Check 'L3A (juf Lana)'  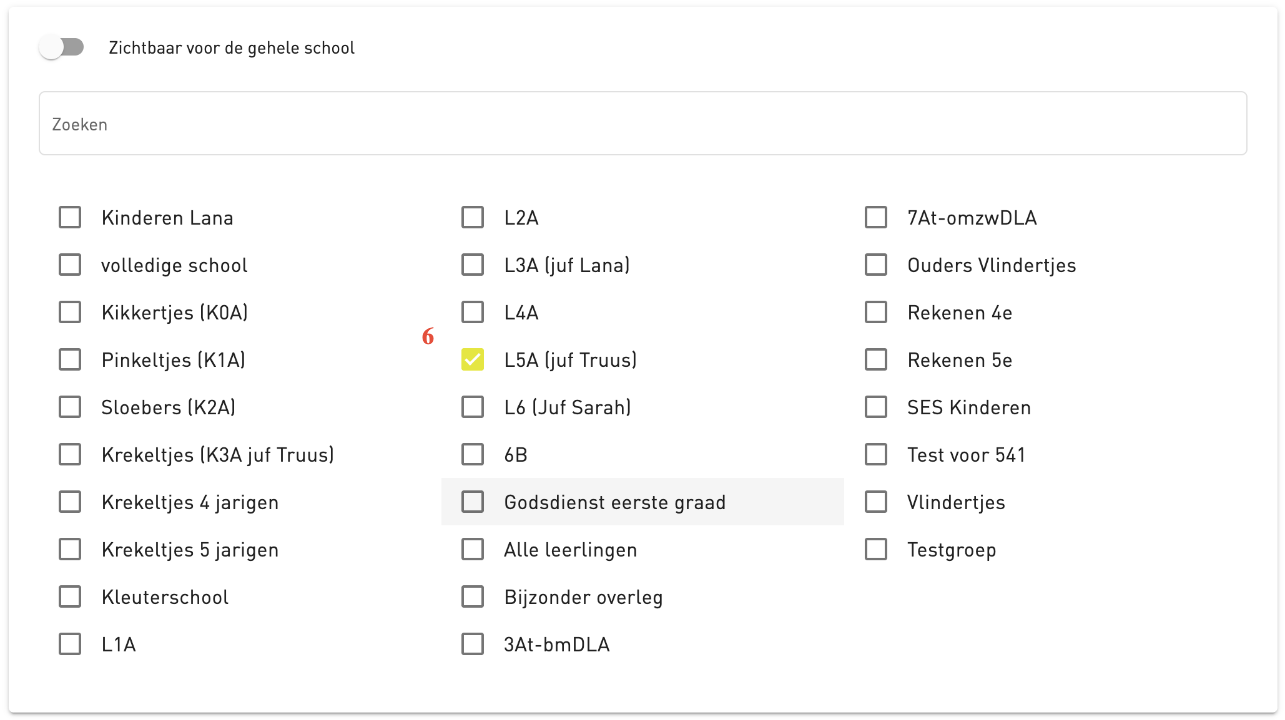(x=472, y=264)
